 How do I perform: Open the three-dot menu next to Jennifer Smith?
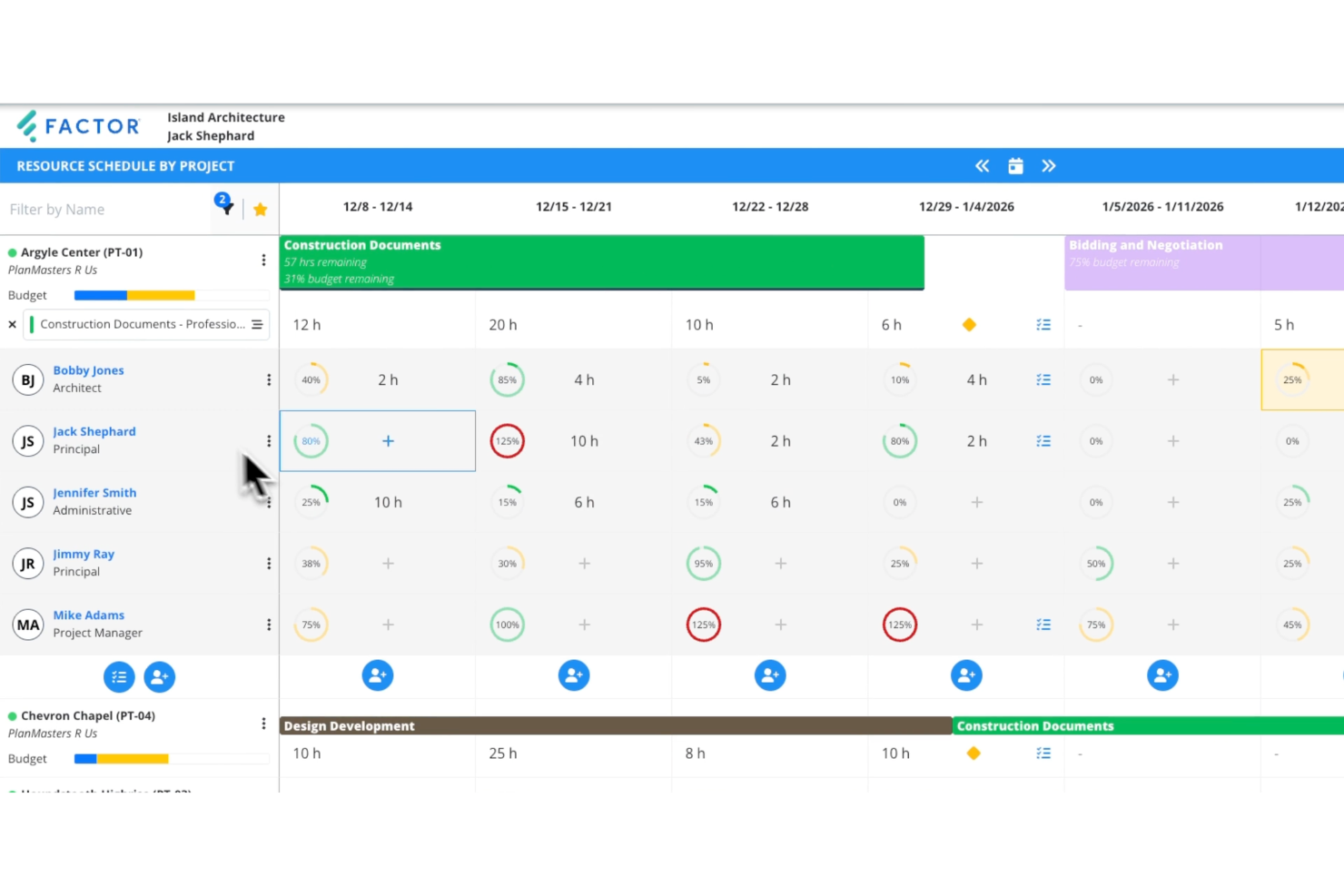(269, 502)
